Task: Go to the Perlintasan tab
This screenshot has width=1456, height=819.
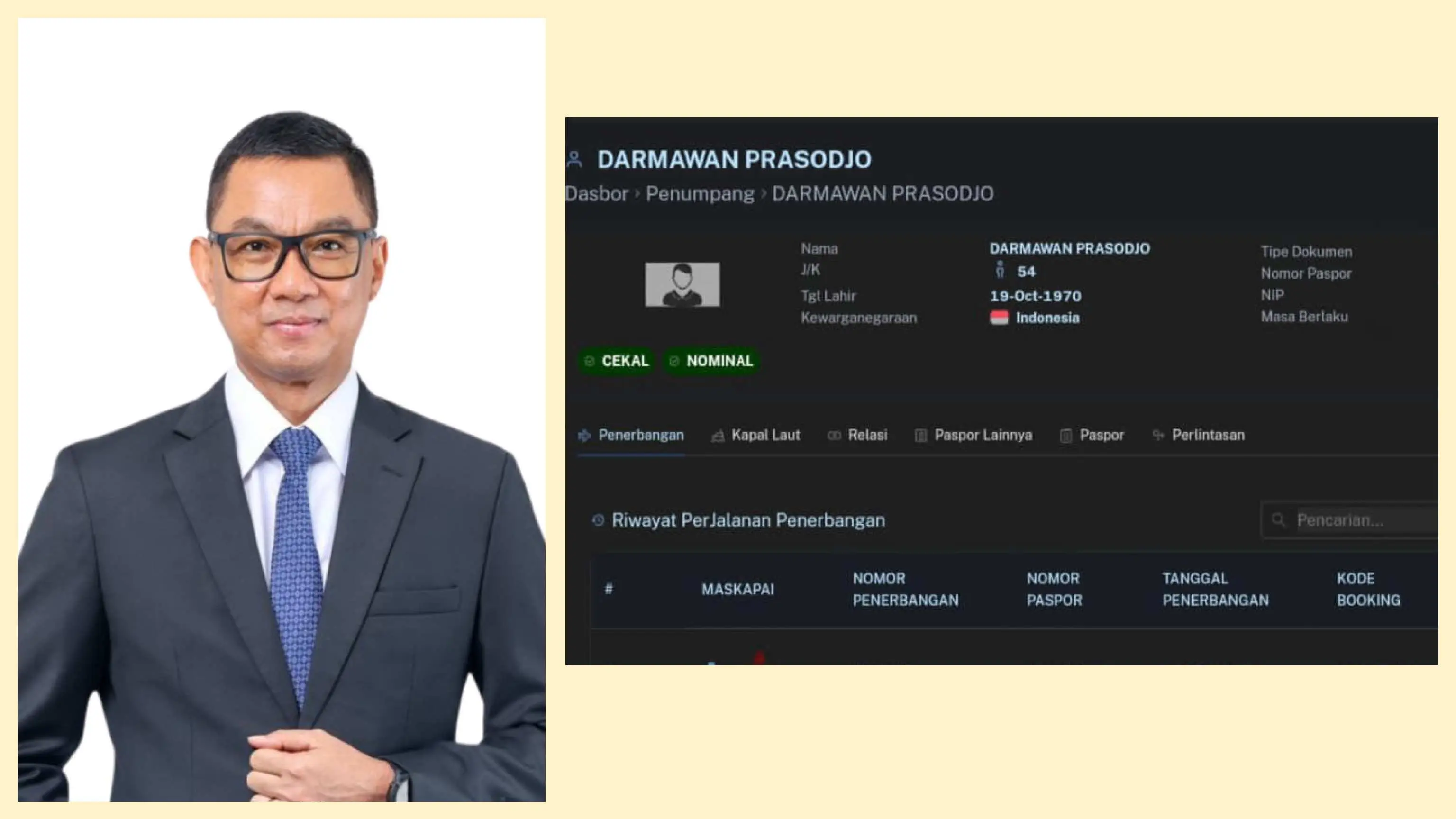Action: click(x=1198, y=435)
